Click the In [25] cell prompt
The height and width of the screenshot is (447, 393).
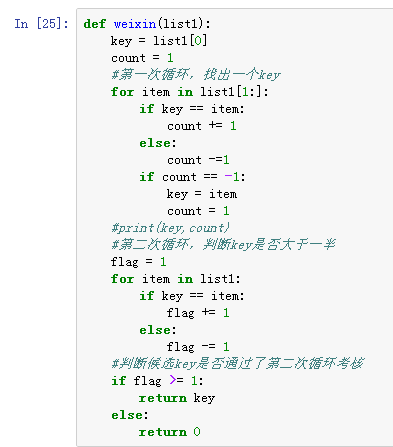point(41,24)
